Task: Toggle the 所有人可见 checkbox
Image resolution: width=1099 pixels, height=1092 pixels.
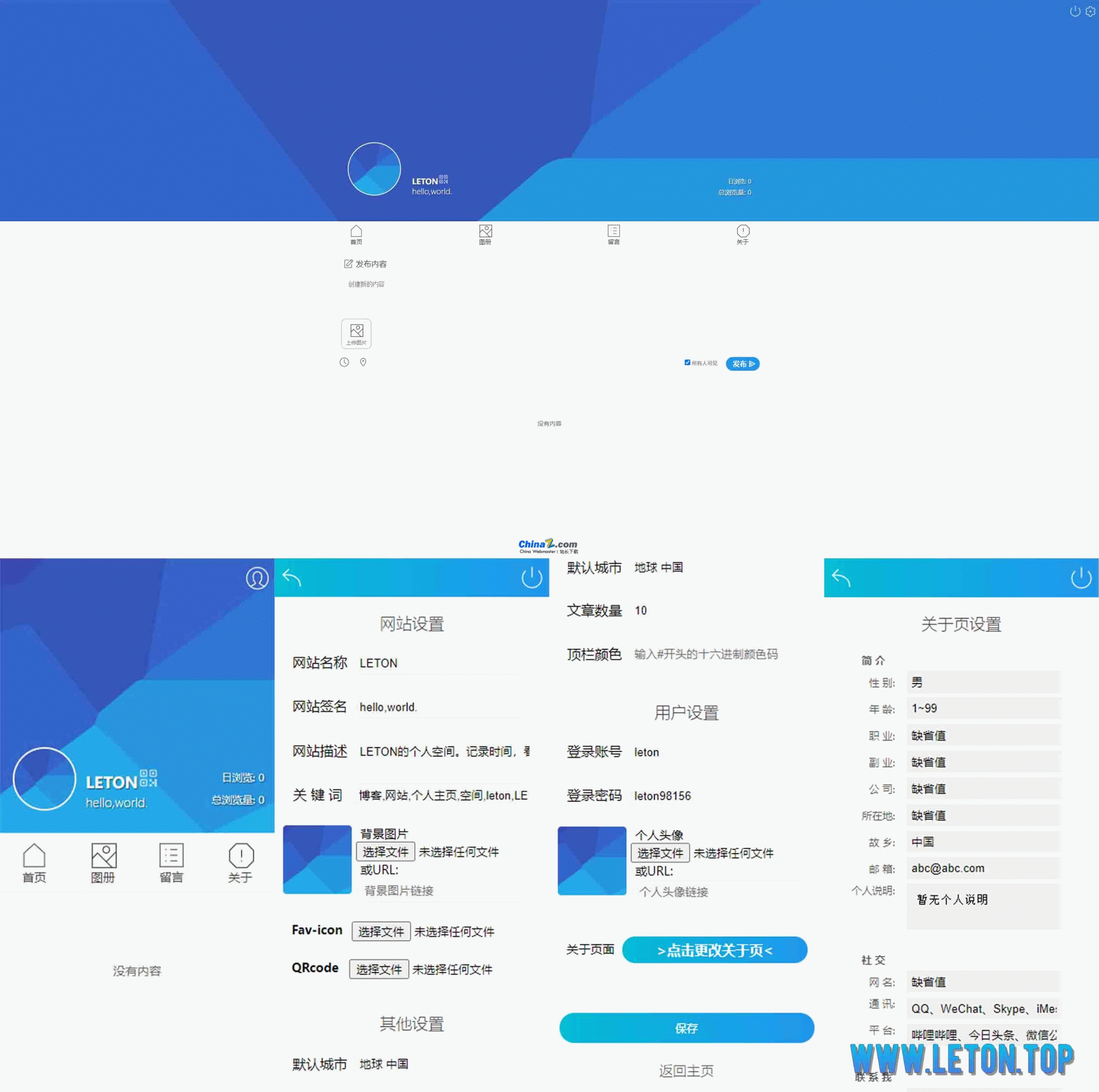Action: click(687, 362)
